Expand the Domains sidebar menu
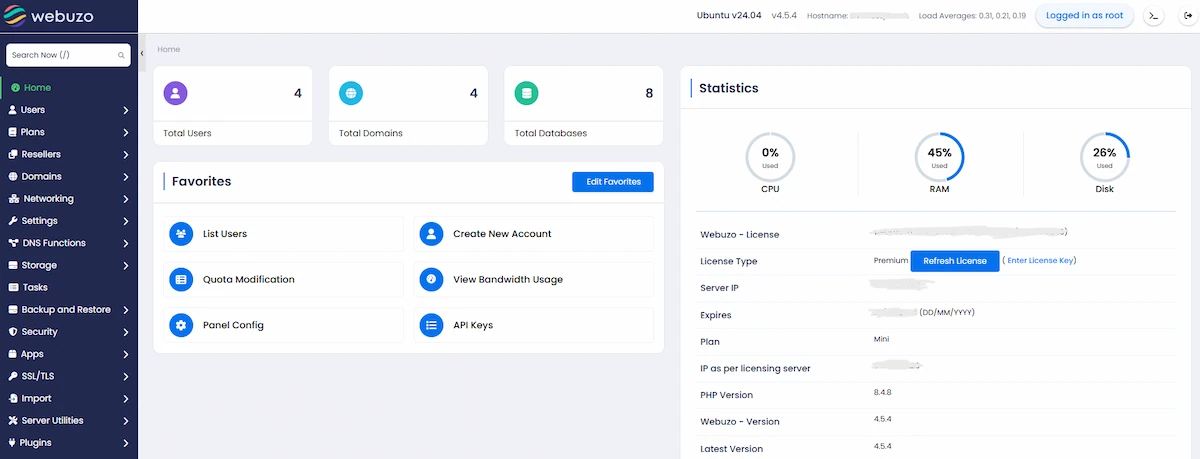Viewport: 1200px width, 459px height. coord(68,176)
